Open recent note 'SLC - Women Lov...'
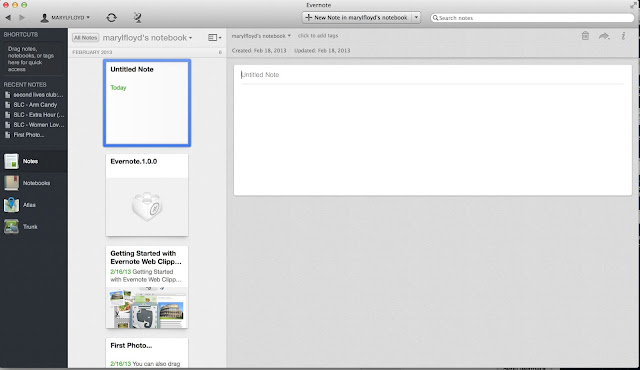This screenshot has width=640, height=370. pos(34,125)
